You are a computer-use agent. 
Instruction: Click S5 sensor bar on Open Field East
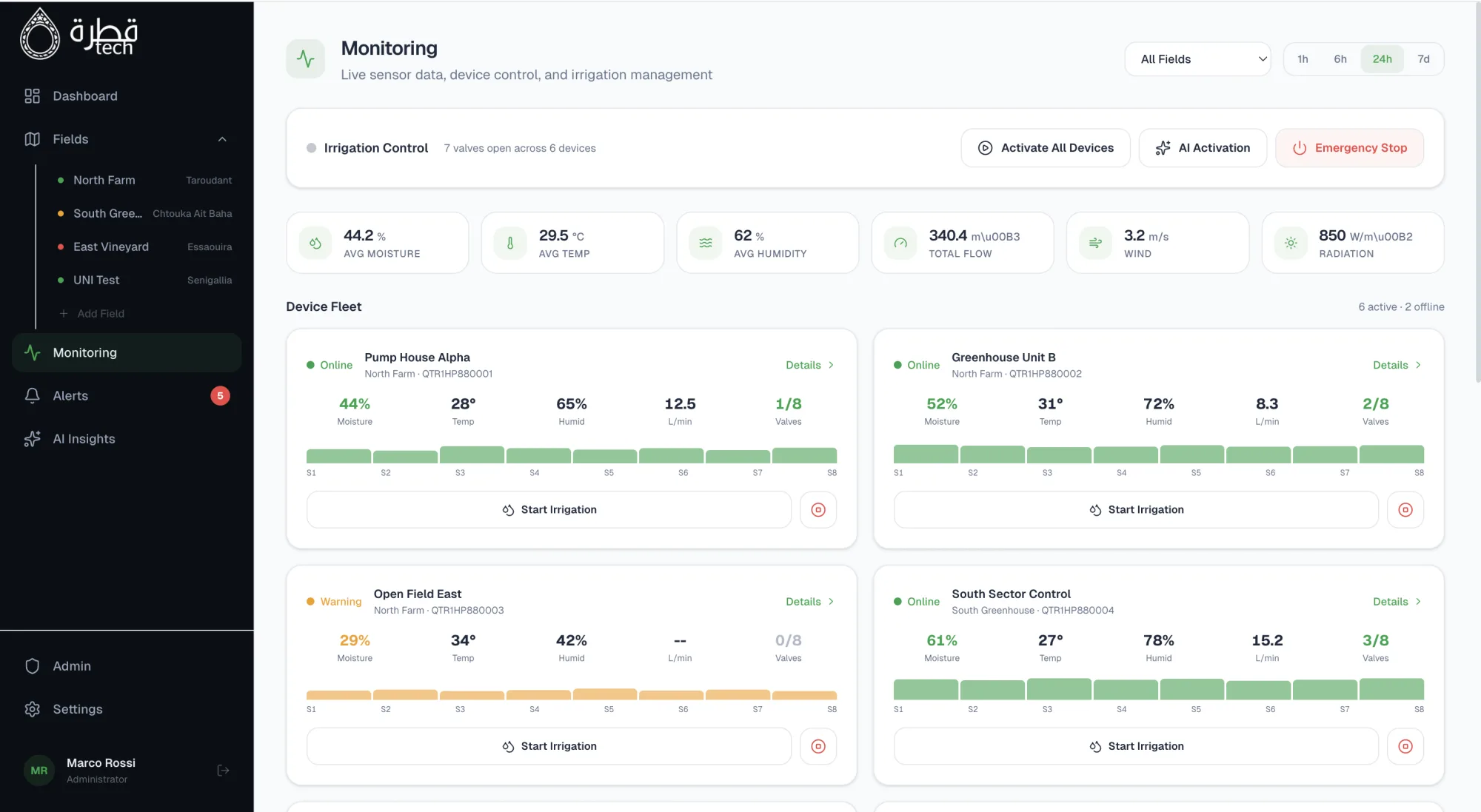605,694
